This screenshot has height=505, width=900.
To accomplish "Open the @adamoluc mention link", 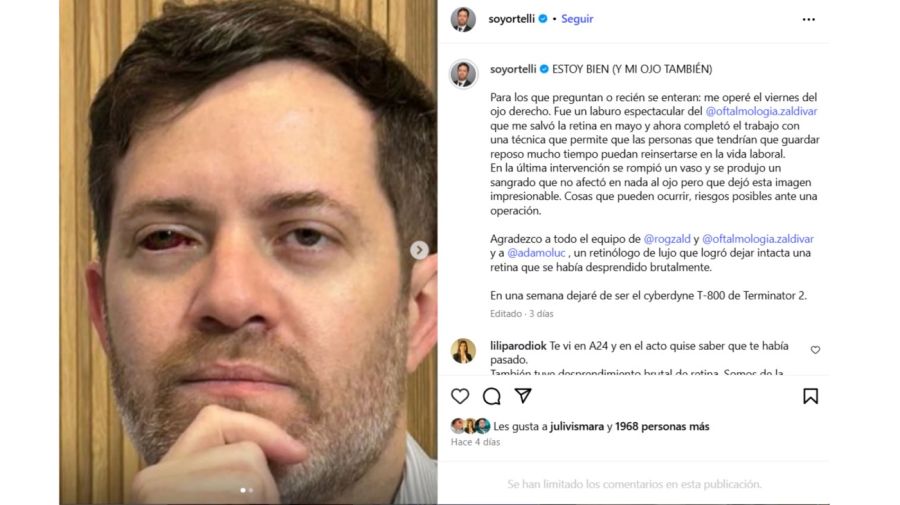I will (x=536, y=253).
